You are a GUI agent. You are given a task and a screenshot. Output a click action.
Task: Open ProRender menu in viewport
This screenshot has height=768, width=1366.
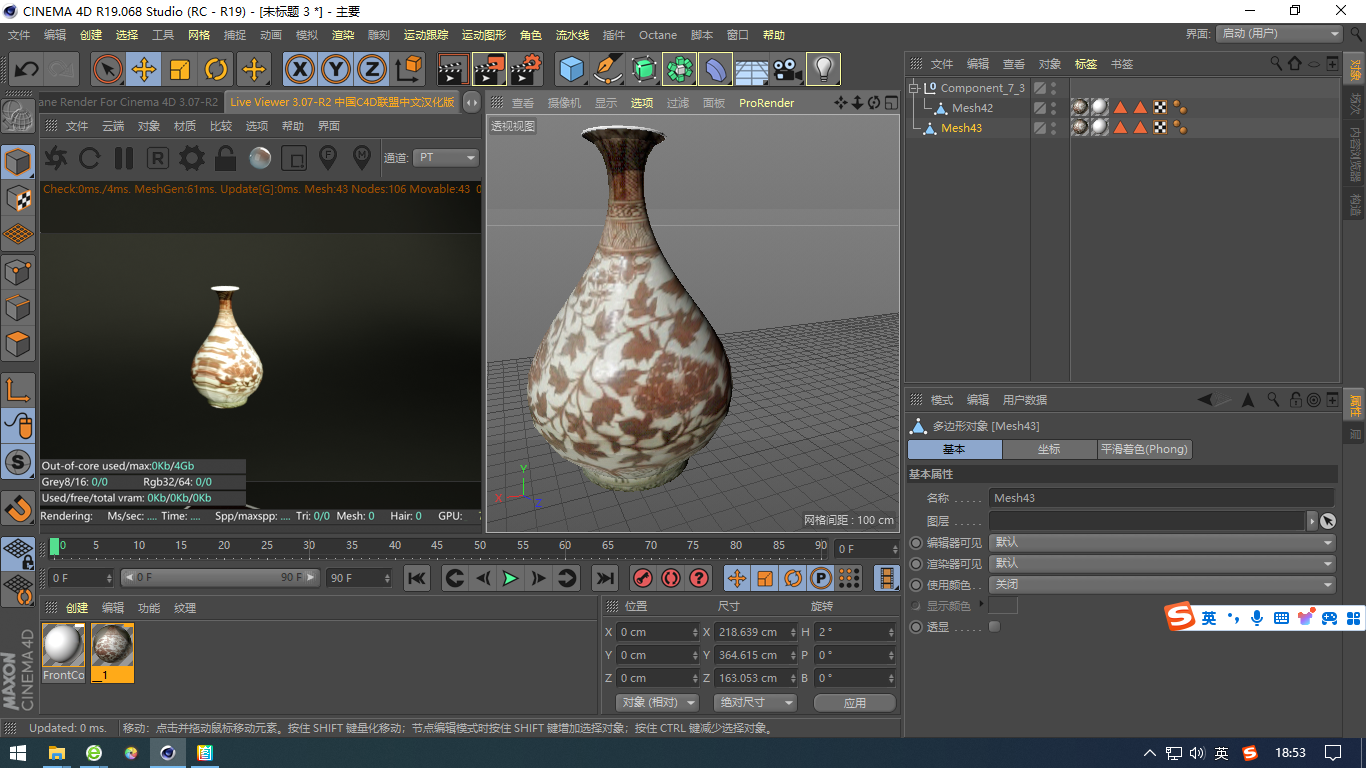pyautogui.click(x=767, y=103)
